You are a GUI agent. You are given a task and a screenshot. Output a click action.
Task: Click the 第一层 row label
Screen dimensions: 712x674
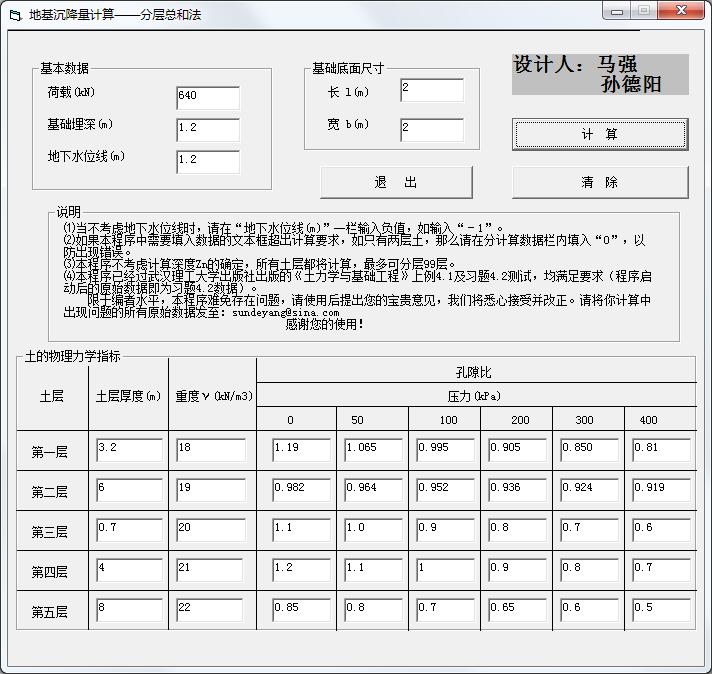(x=49, y=452)
